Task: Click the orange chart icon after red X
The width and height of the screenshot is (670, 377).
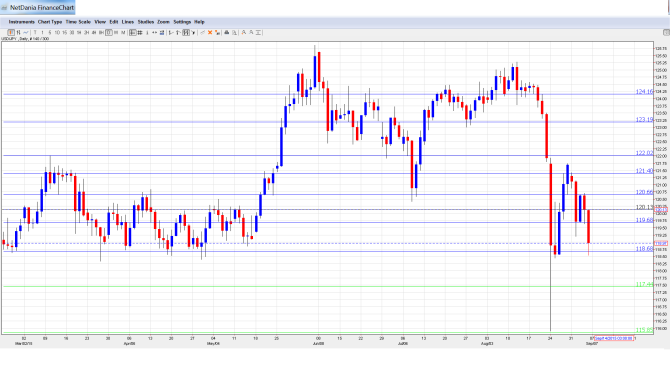Action: pyautogui.click(x=217, y=32)
